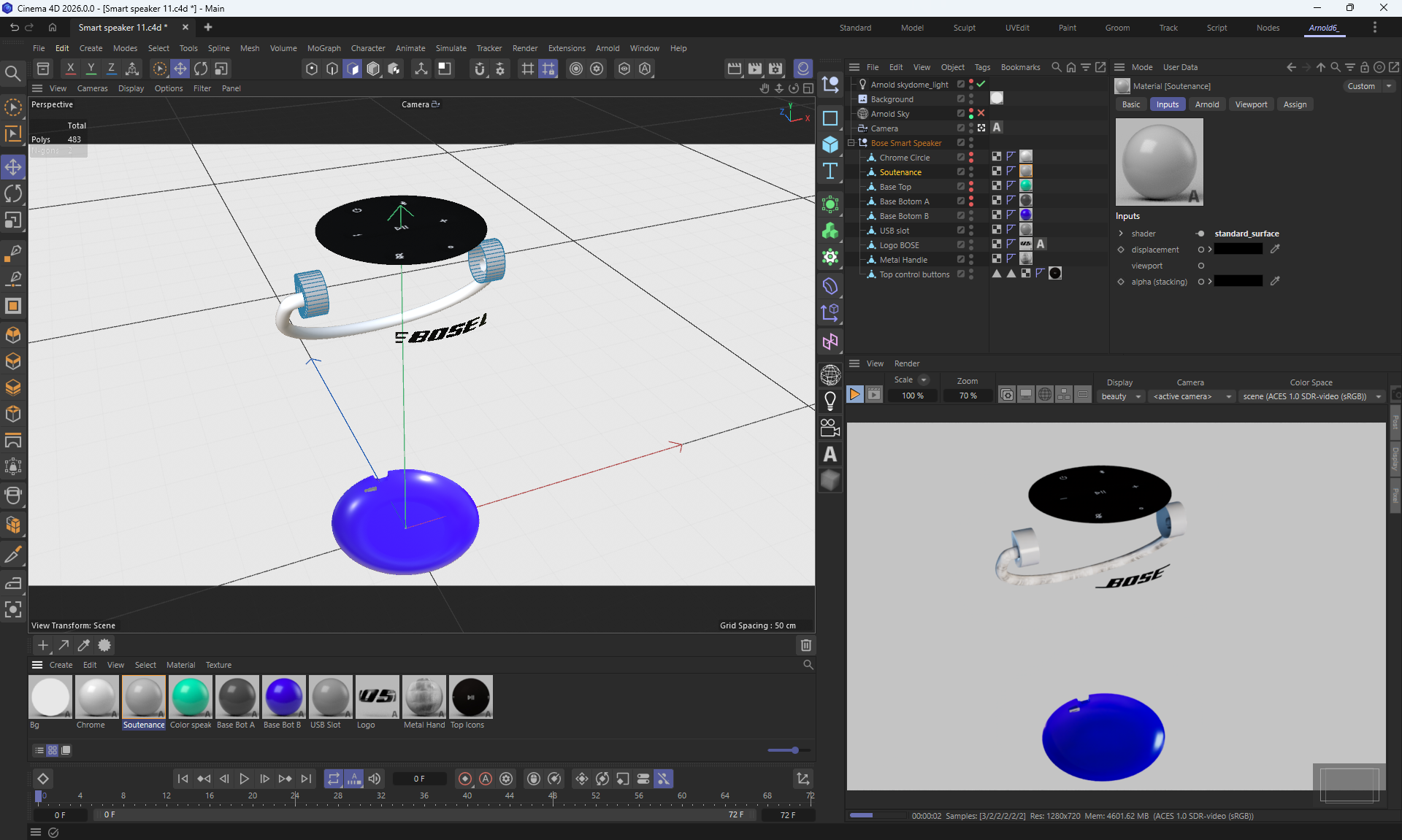Image resolution: width=1402 pixels, height=840 pixels.
Task: Toggle the red X on Arnold Sky
Action: [x=981, y=113]
